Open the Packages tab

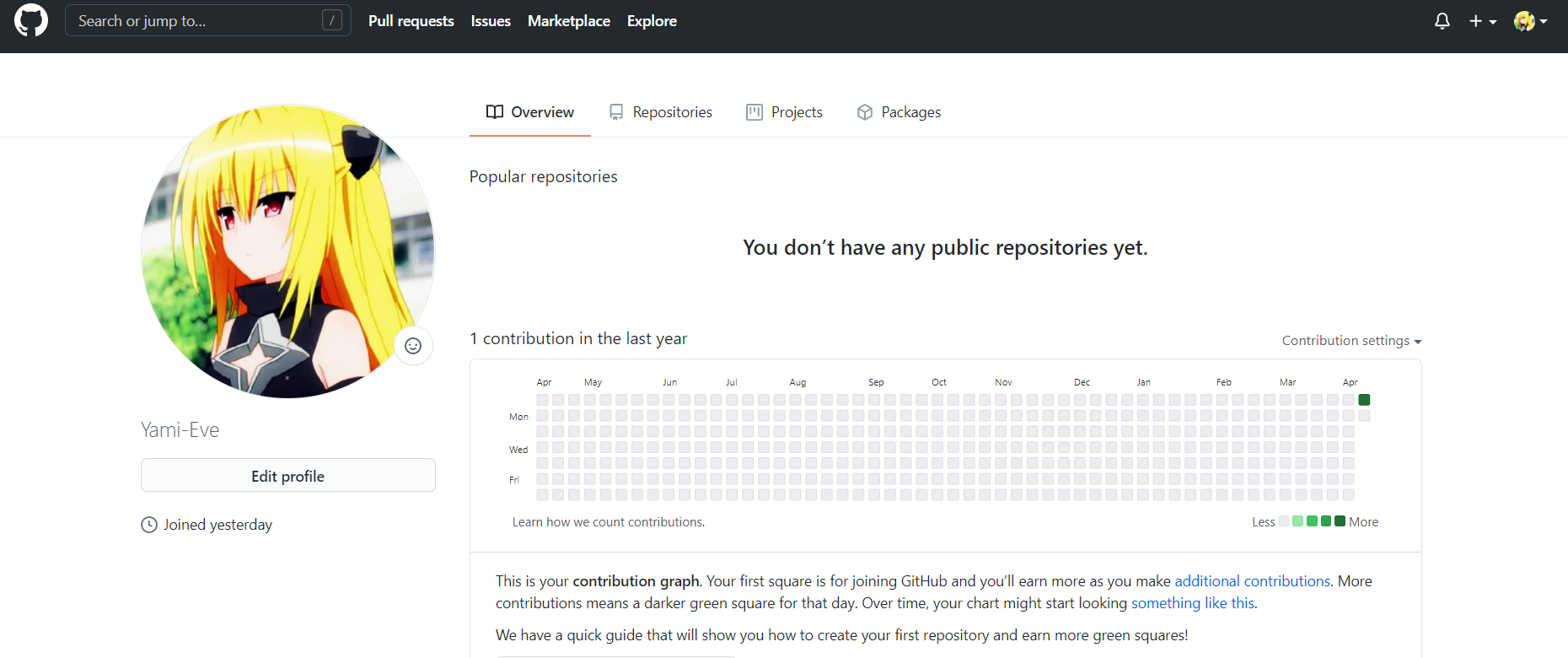[x=899, y=112]
